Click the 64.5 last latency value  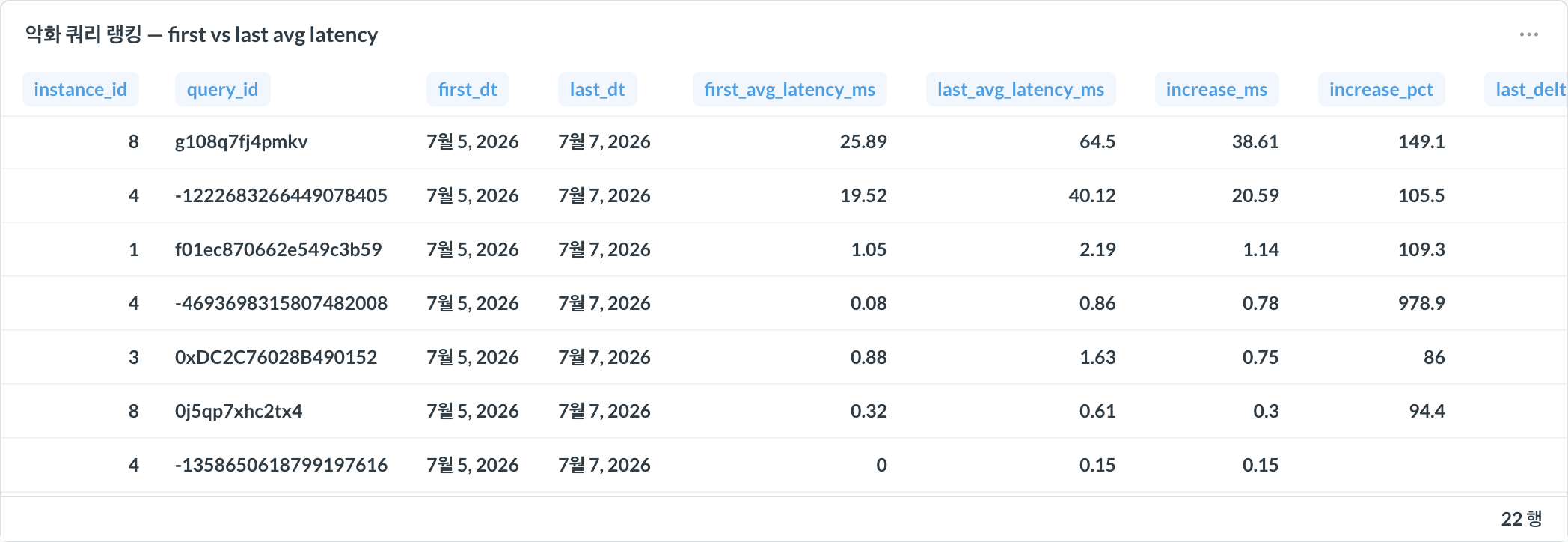[1097, 141]
